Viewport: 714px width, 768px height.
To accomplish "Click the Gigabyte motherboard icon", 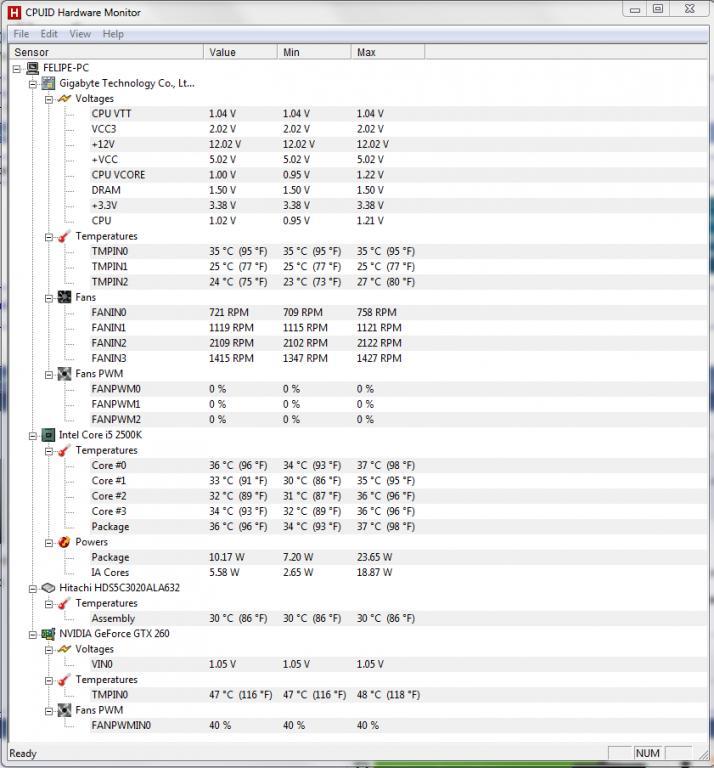I will [48, 83].
